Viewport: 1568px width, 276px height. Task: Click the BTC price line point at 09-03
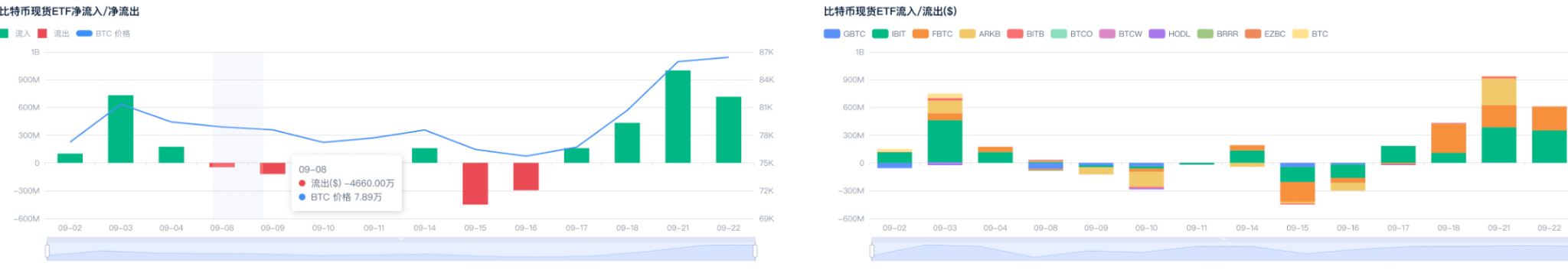120,104
